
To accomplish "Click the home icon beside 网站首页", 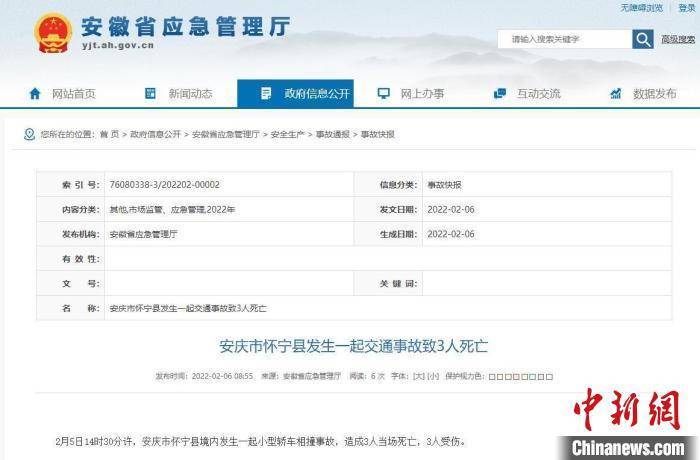I will coord(35,93).
